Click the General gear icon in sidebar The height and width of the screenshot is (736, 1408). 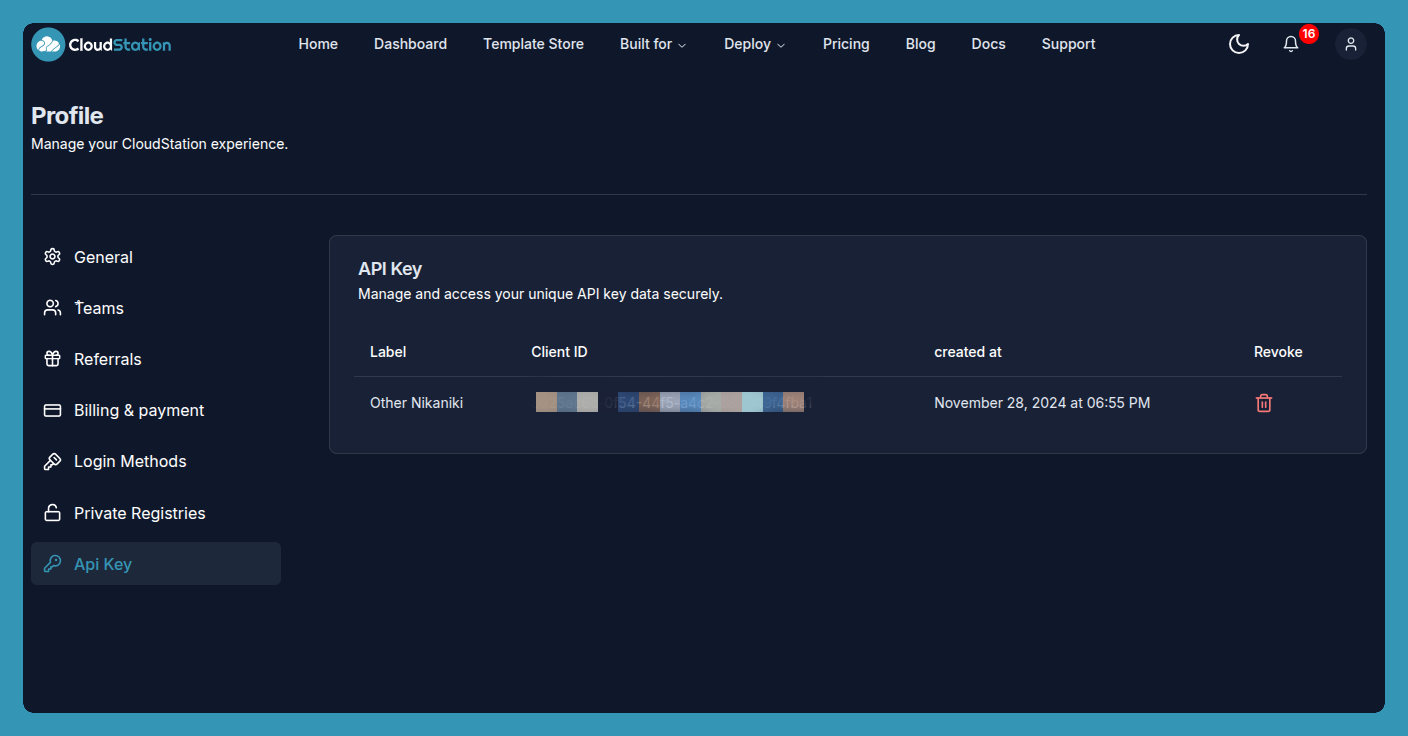coord(53,257)
